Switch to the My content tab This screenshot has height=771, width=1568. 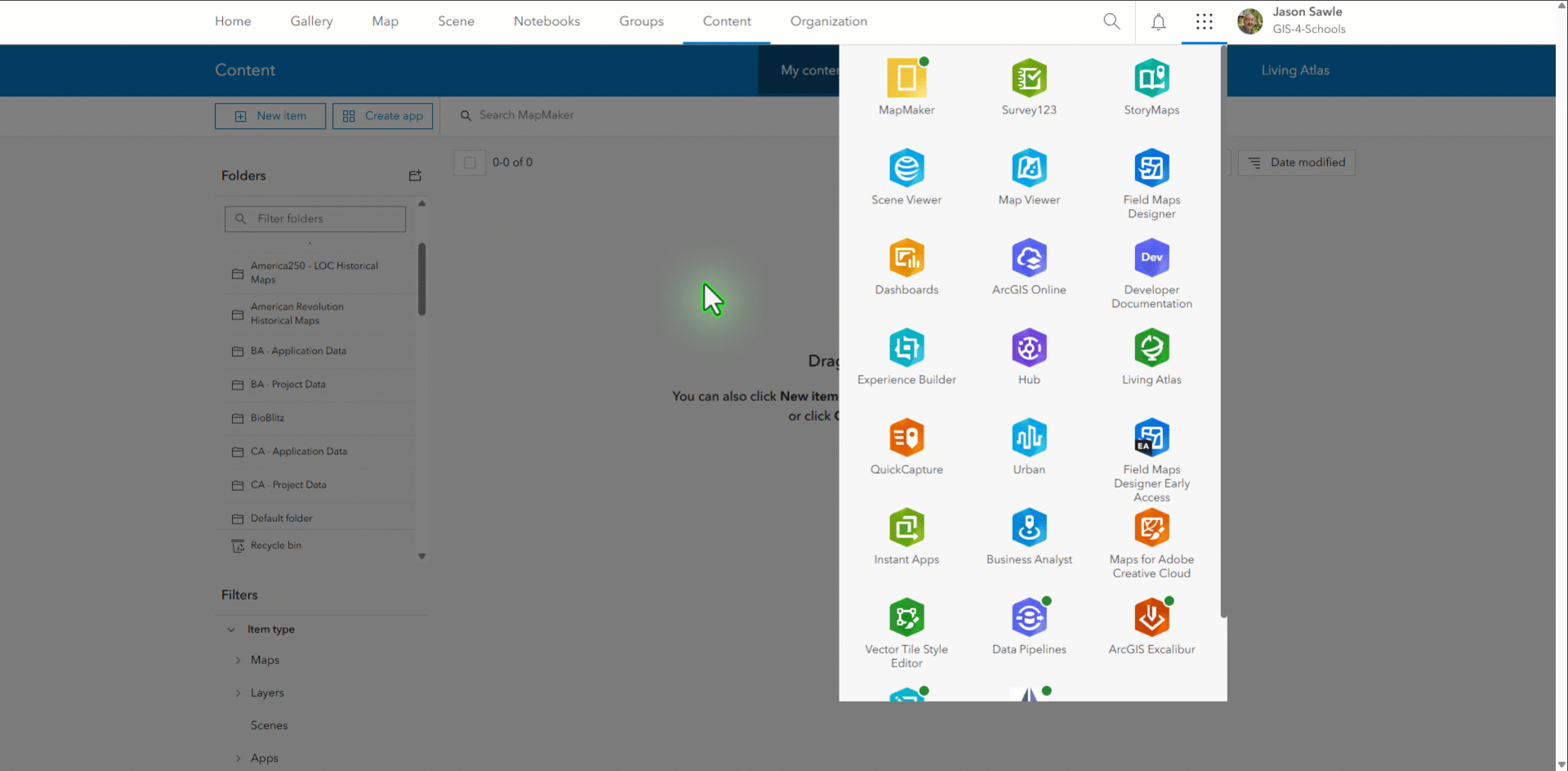pyautogui.click(x=808, y=70)
